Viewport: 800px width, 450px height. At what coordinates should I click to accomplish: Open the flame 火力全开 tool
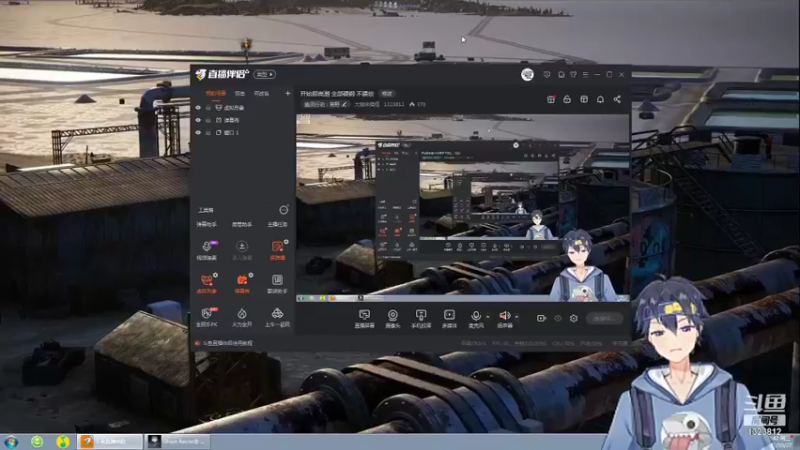point(242,317)
